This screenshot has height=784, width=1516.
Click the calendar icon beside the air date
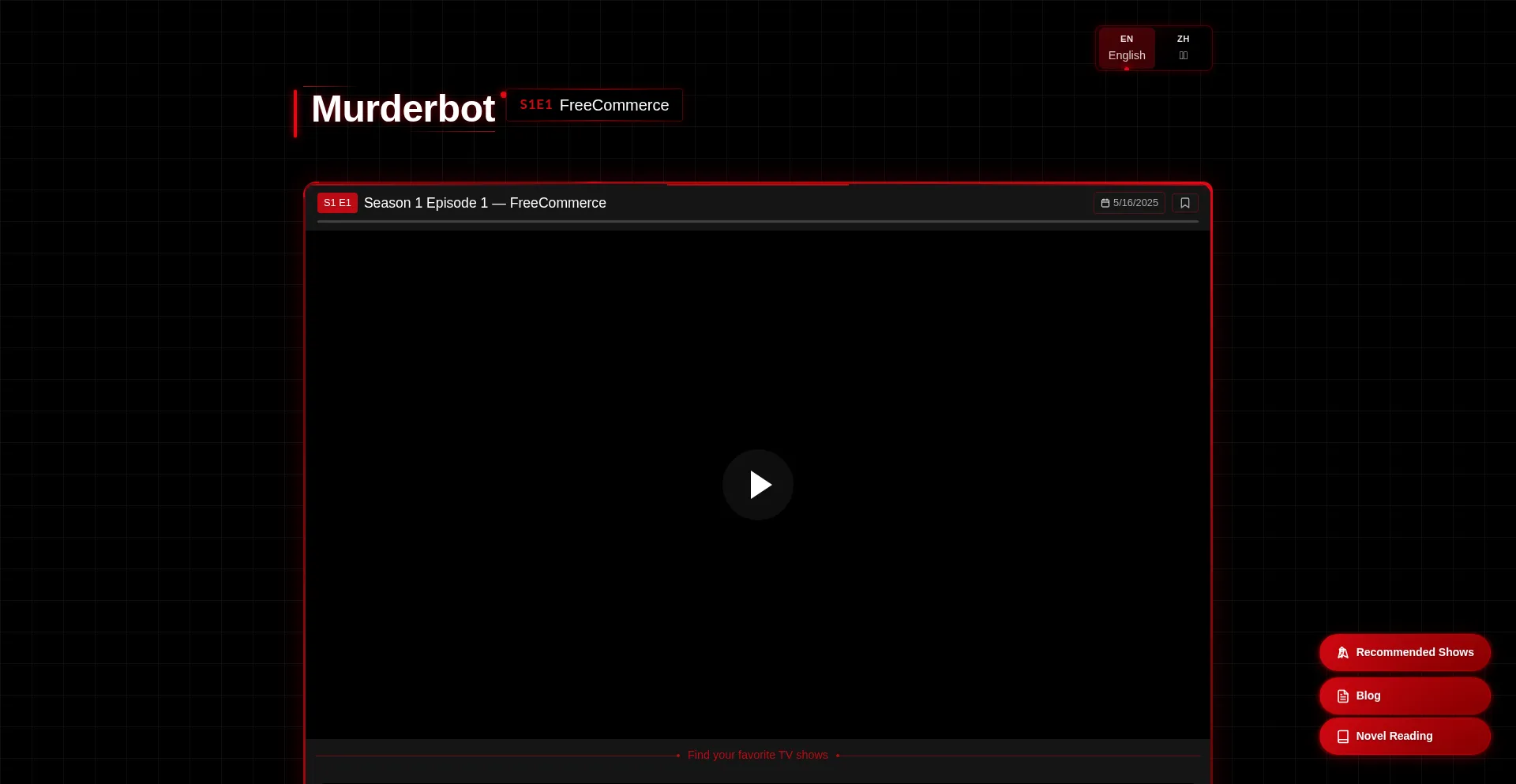click(1105, 203)
